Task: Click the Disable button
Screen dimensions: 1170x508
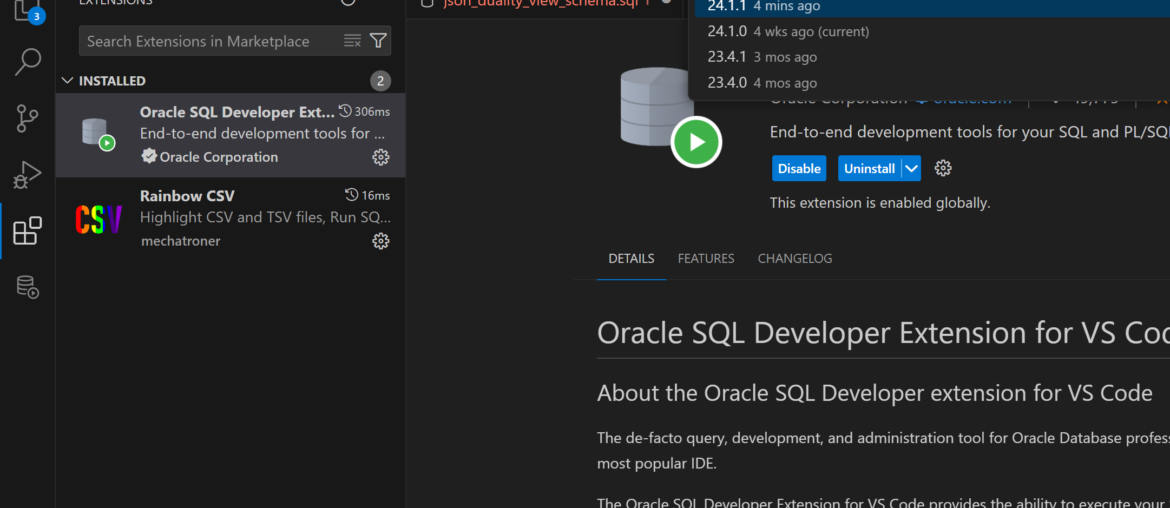Action: pyautogui.click(x=799, y=169)
